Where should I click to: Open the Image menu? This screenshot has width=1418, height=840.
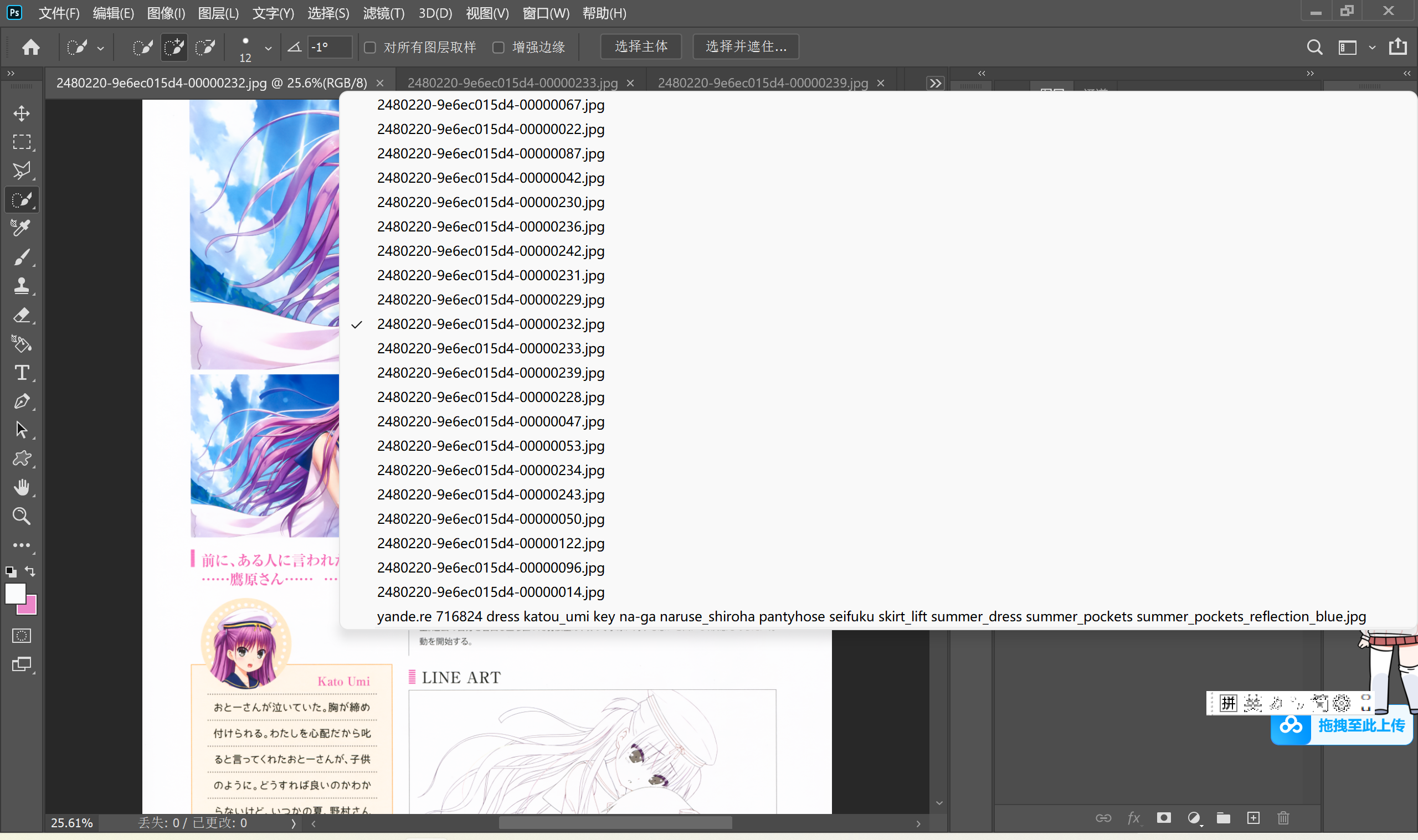click(166, 13)
